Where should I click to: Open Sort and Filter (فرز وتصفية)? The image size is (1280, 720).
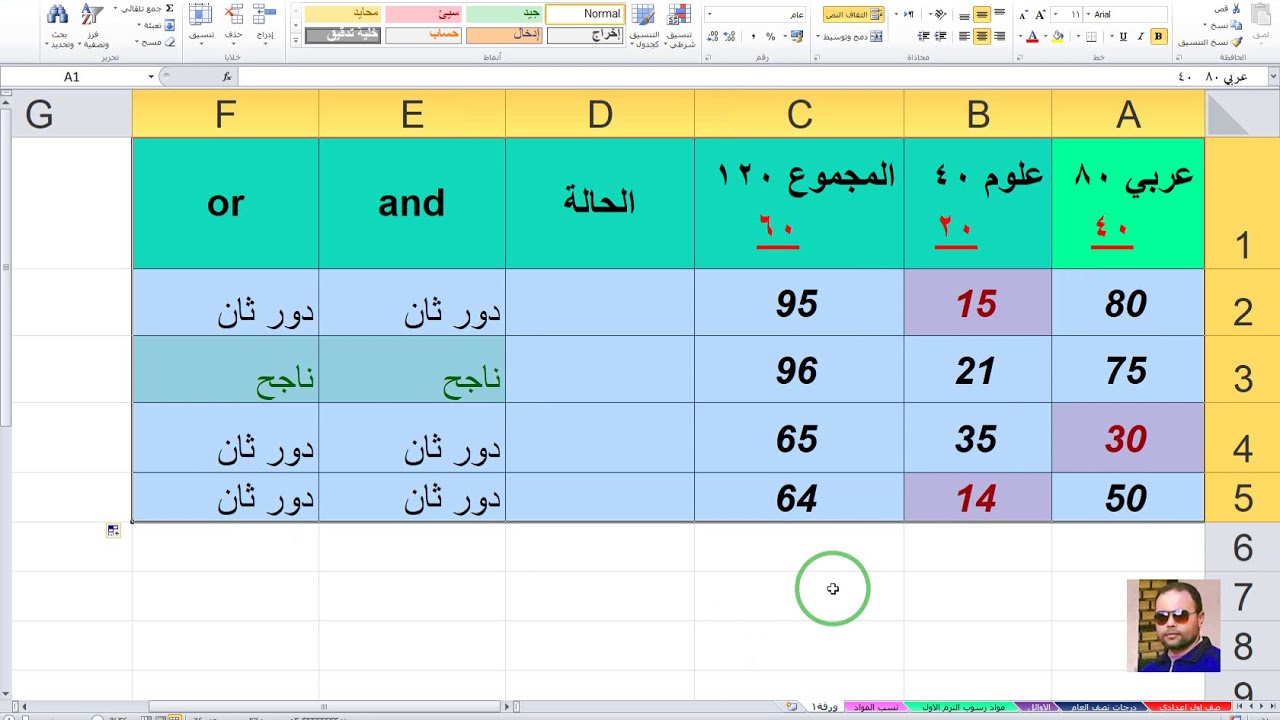point(92,26)
